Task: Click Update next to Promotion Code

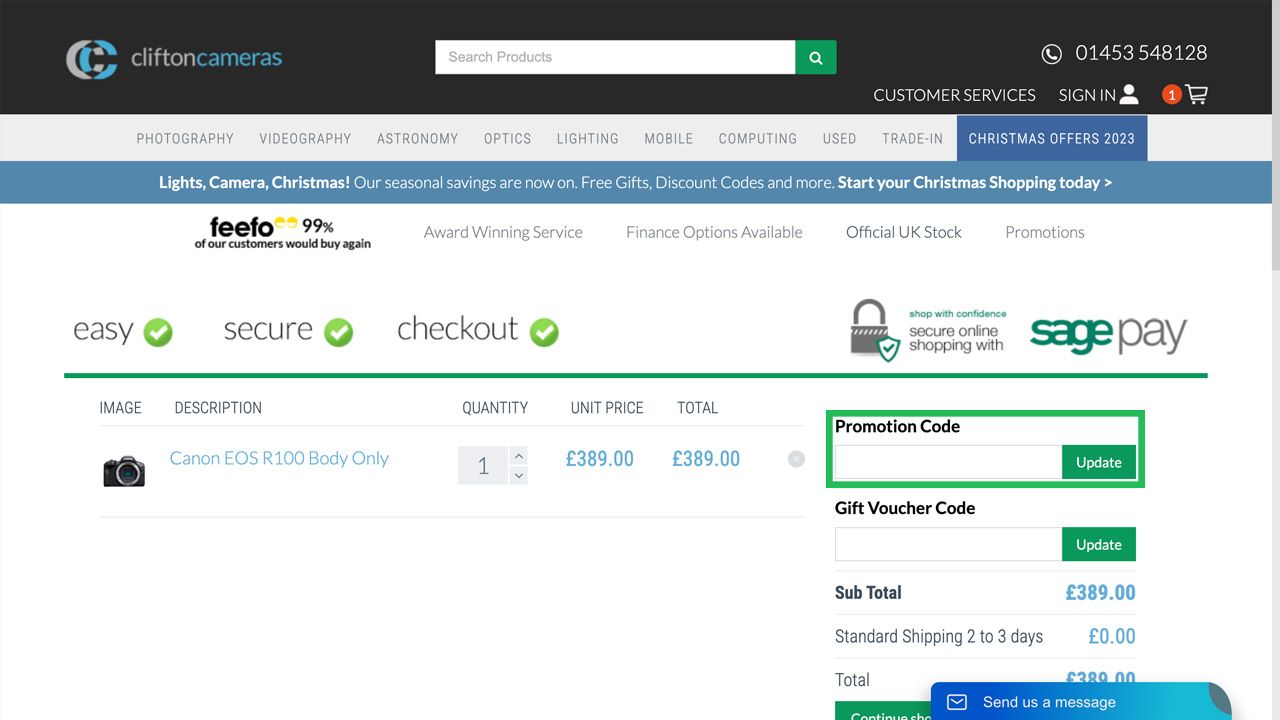Action: 1099,462
